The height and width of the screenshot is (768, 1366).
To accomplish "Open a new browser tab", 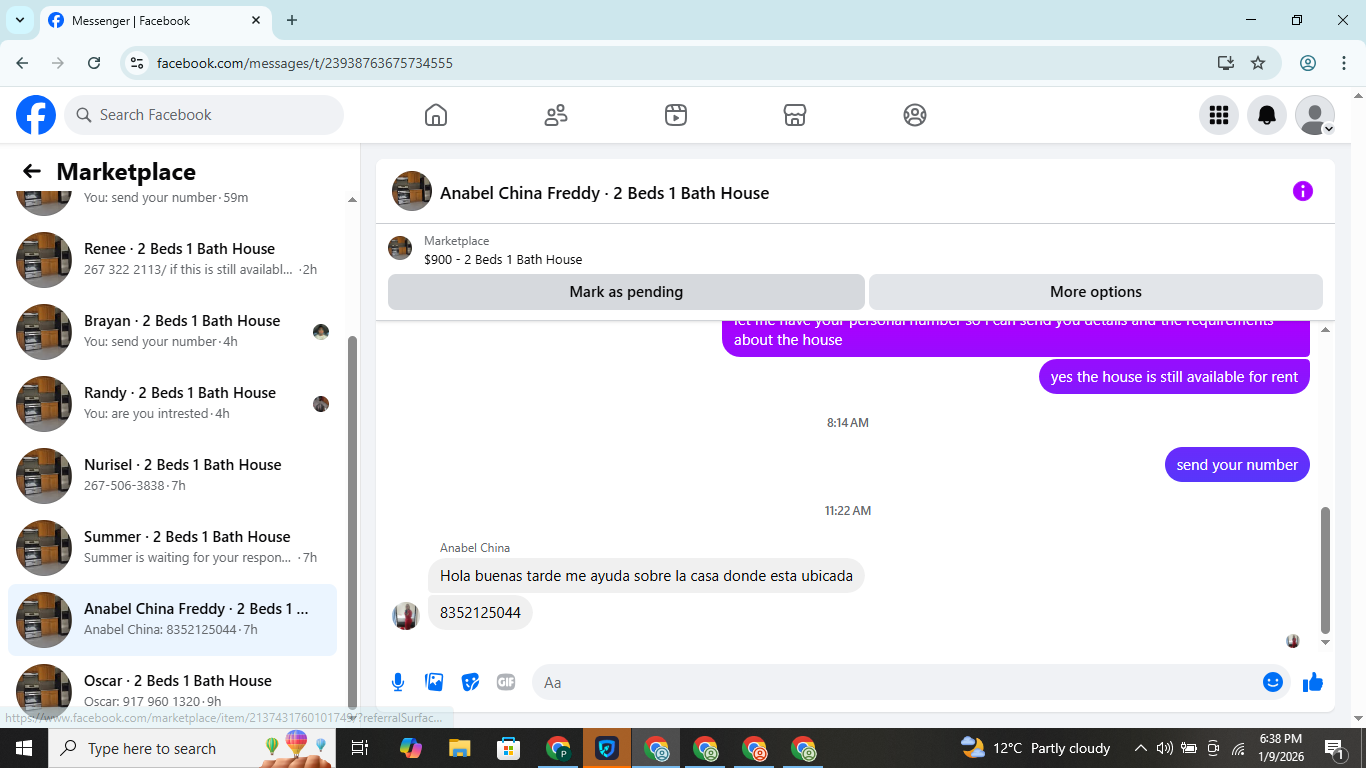I will pos(292,20).
